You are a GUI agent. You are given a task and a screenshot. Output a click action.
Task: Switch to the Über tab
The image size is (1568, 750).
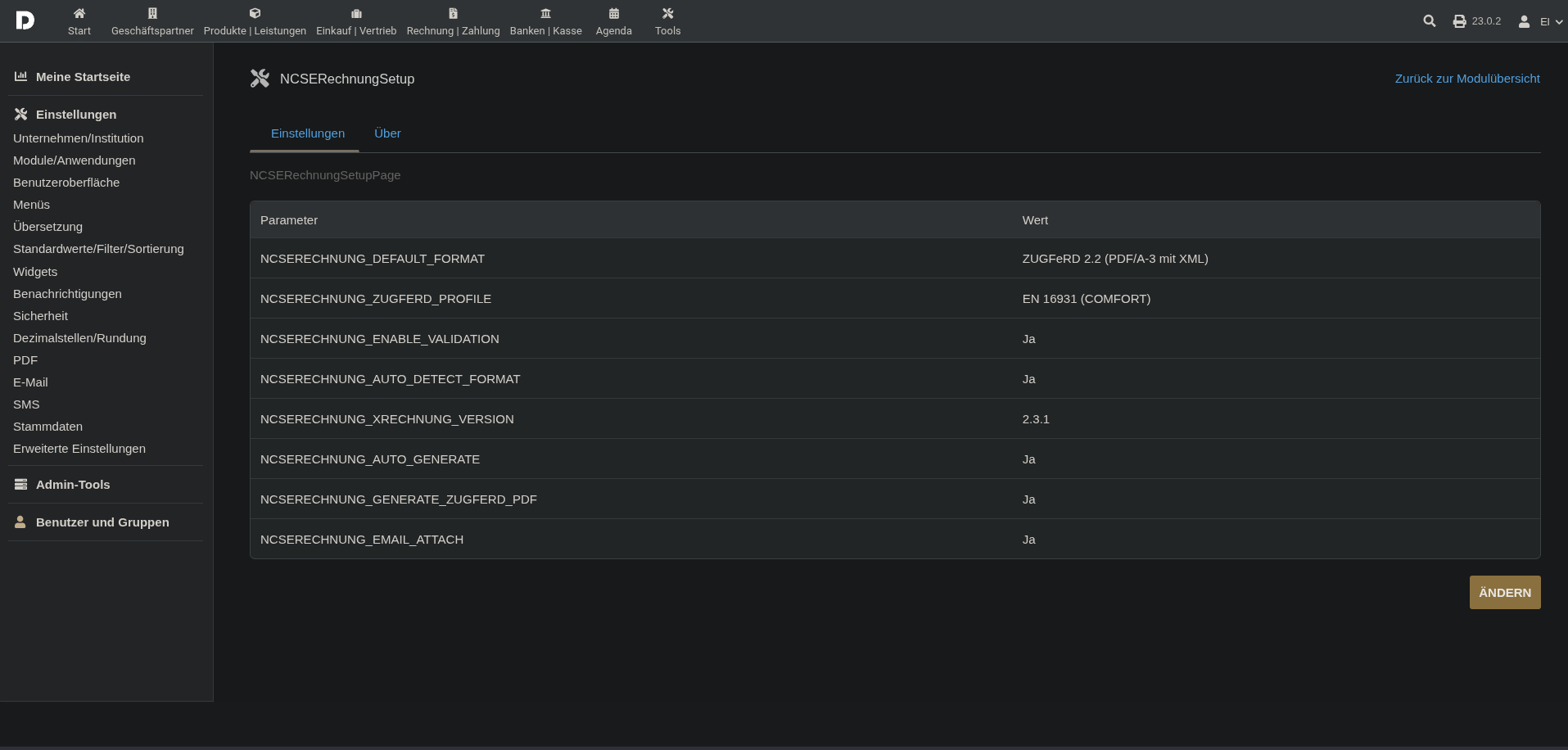[x=387, y=133]
